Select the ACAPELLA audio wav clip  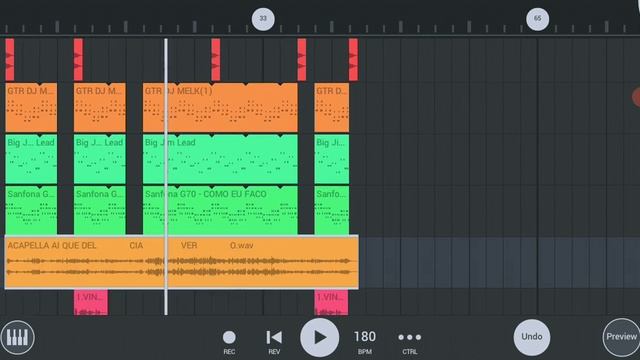pyautogui.click(x=182, y=262)
